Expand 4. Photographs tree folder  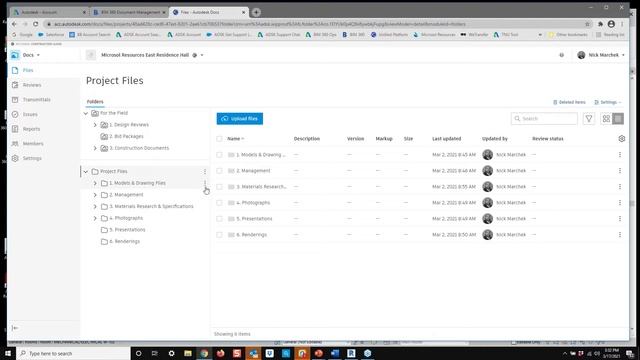click(95, 218)
